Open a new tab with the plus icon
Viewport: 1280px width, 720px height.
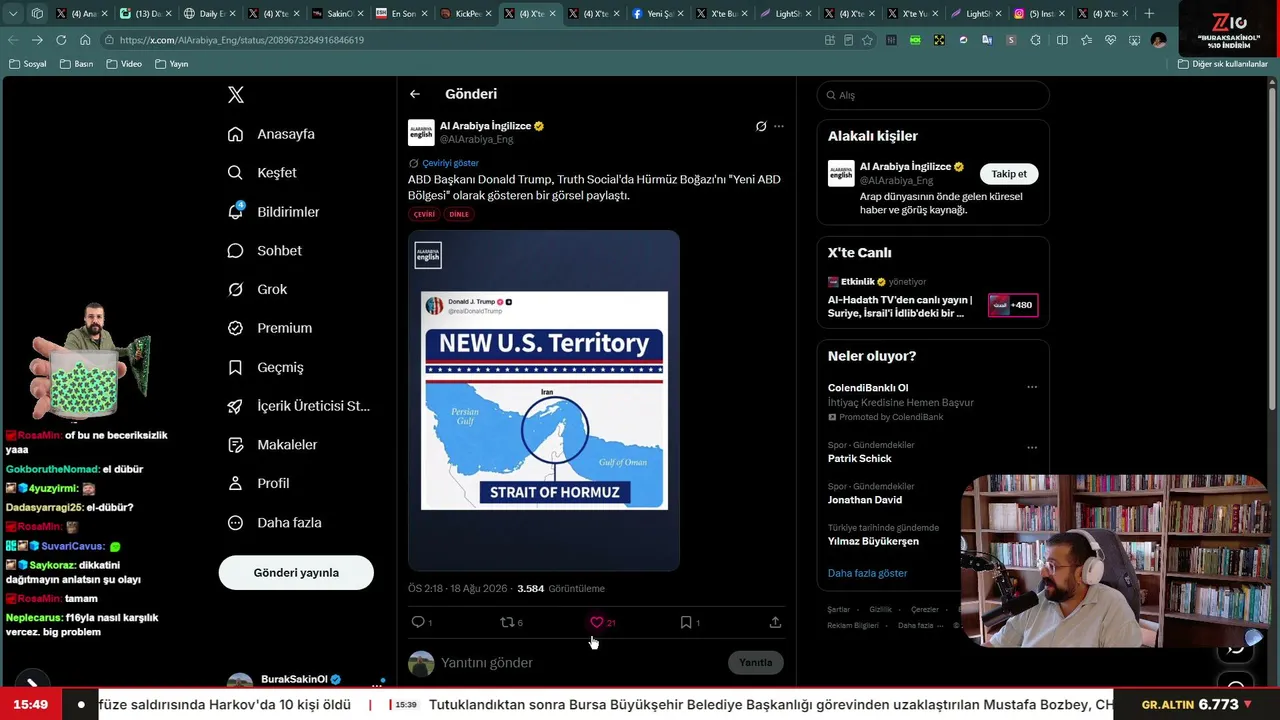click(x=1149, y=14)
